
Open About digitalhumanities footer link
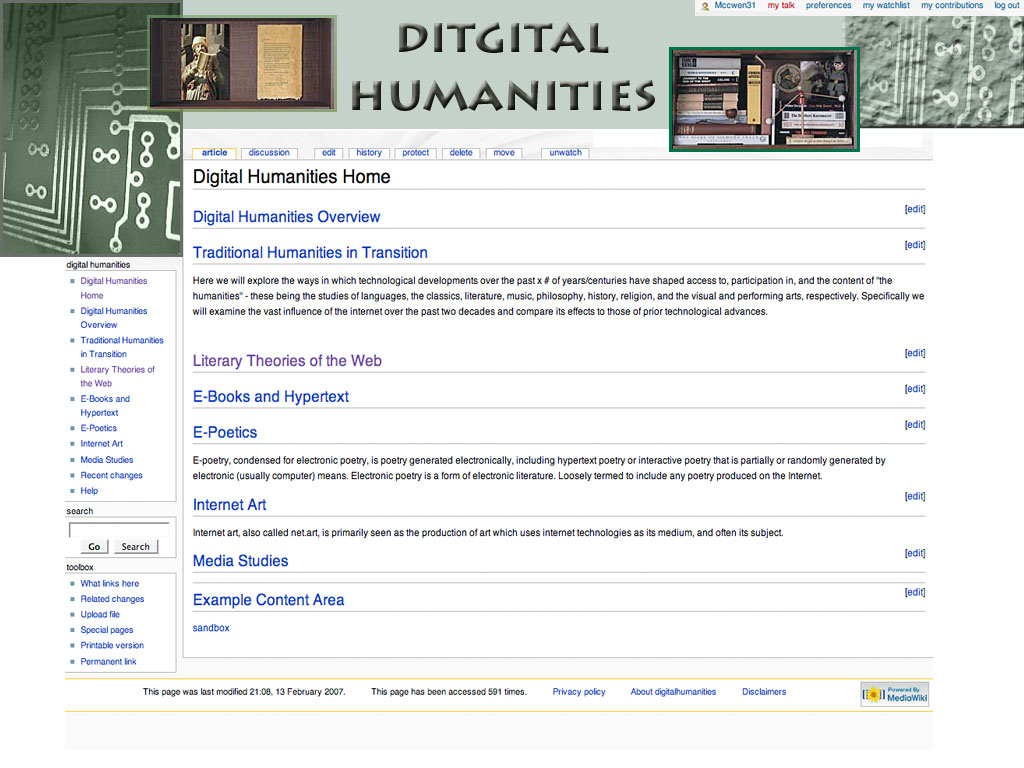(x=673, y=692)
